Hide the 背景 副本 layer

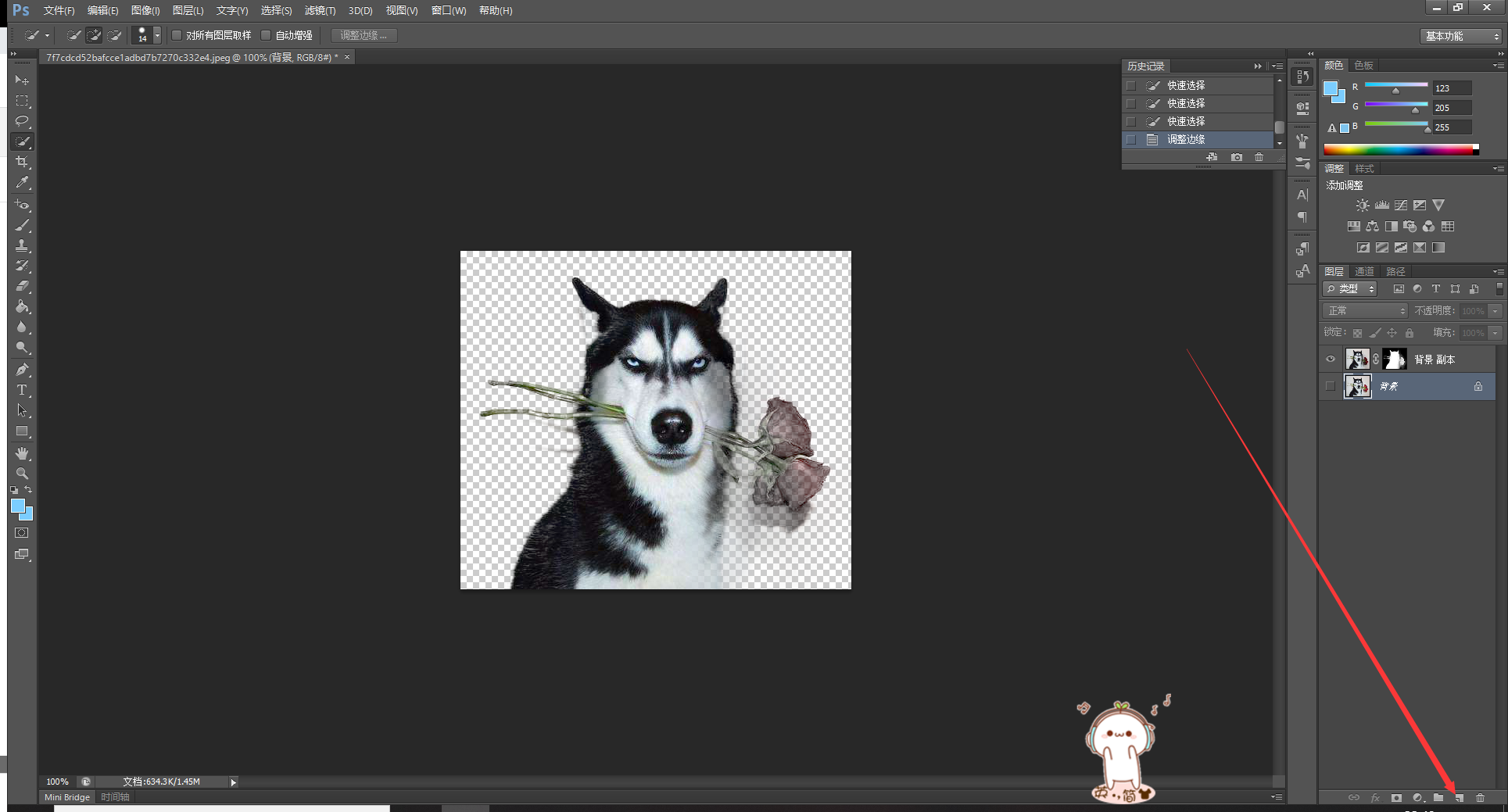point(1331,359)
